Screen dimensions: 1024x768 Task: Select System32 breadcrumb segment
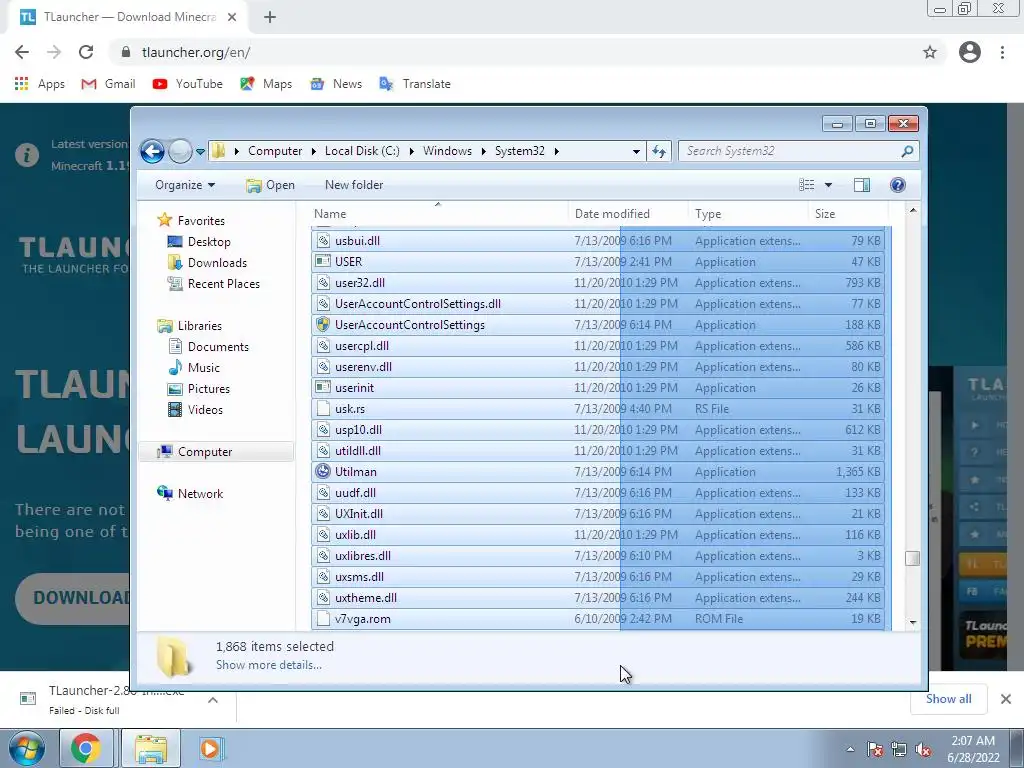[519, 151]
